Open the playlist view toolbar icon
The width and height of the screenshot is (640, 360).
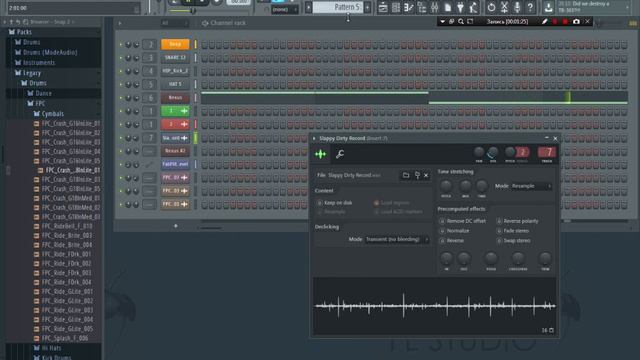[383, 7]
